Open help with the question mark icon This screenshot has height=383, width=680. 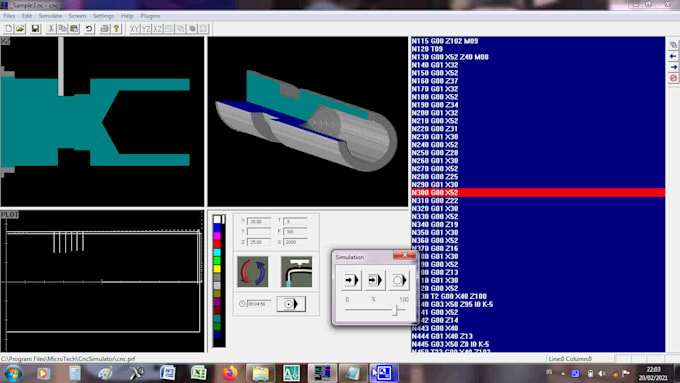click(116, 29)
